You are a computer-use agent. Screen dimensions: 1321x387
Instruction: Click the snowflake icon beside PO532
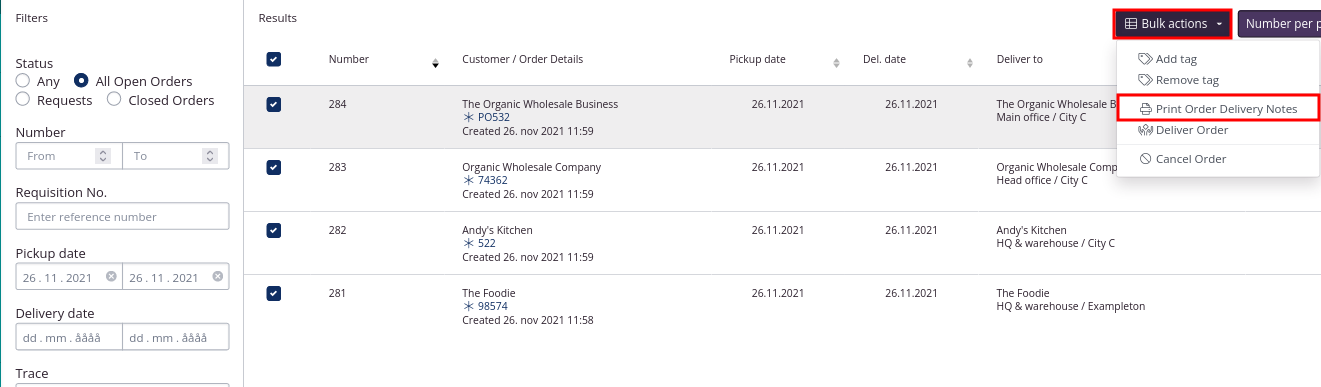[468, 117]
